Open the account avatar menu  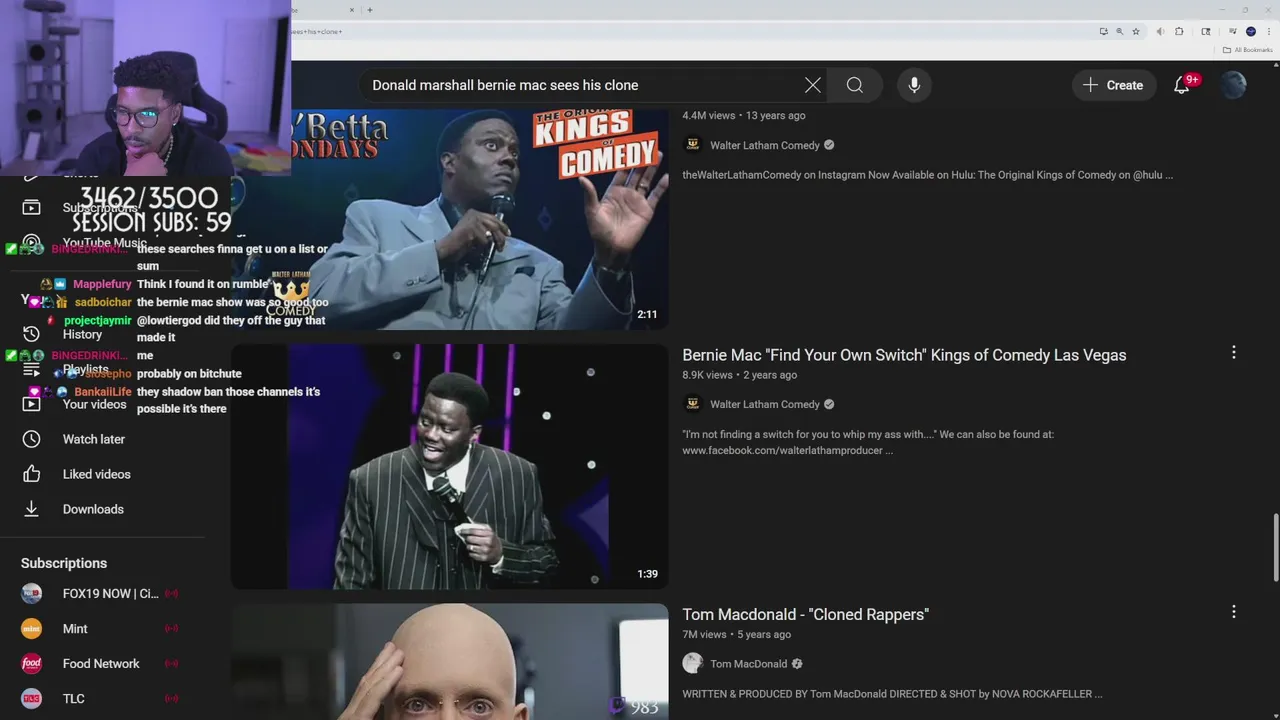pos(1234,85)
